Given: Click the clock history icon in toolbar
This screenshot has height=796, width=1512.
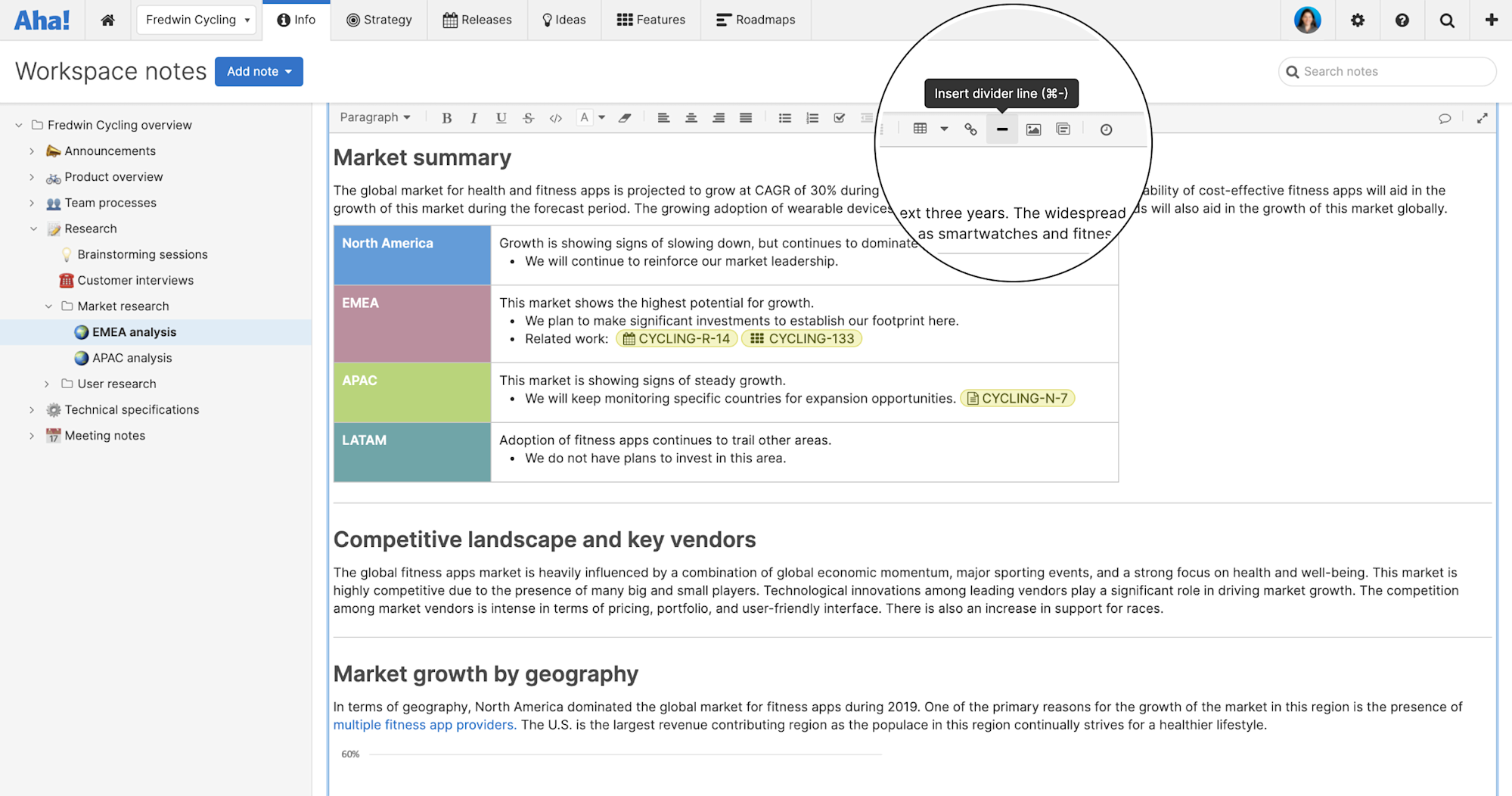Looking at the screenshot, I should tap(1106, 129).
